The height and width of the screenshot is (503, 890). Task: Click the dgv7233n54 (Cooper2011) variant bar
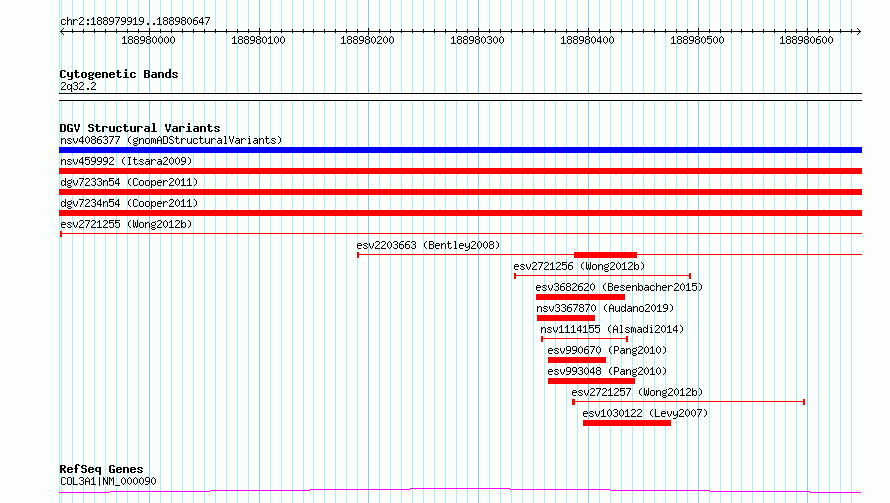(x=460, y=192)
